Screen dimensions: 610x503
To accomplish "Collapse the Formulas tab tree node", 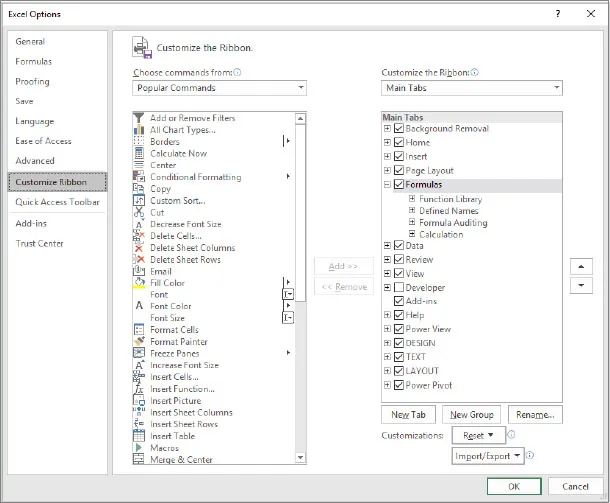I will point(387,185).
